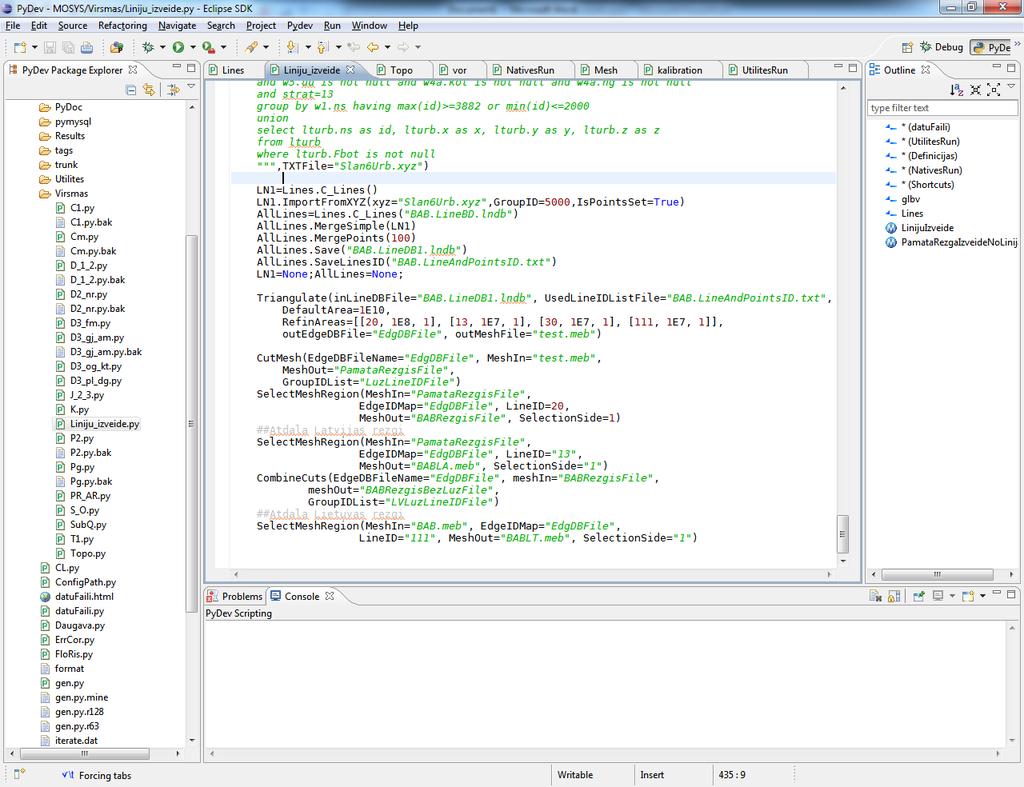Switch to the NativesRun editor tab

click(x=530, y=70)
